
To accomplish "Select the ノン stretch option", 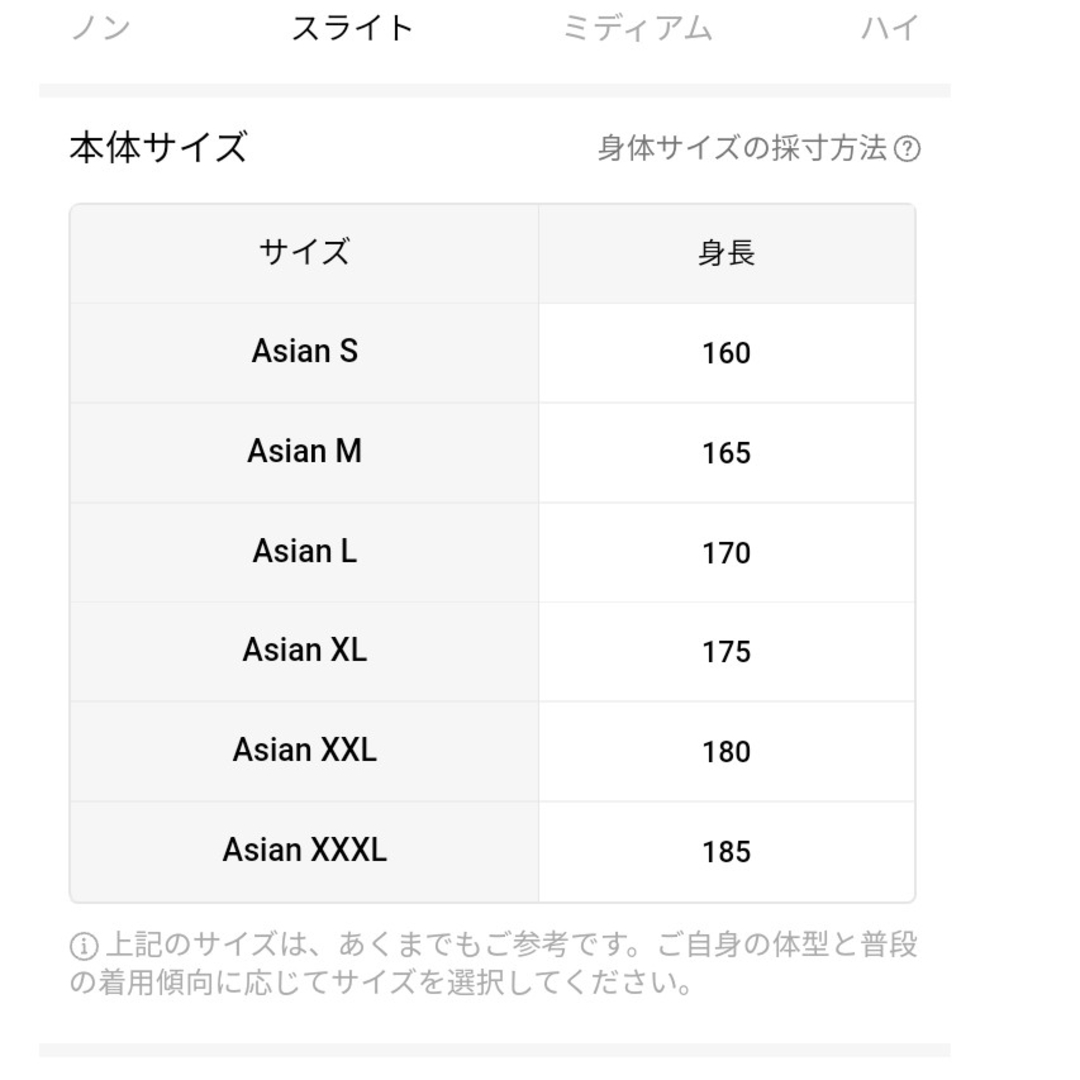I will coord(101,29).
